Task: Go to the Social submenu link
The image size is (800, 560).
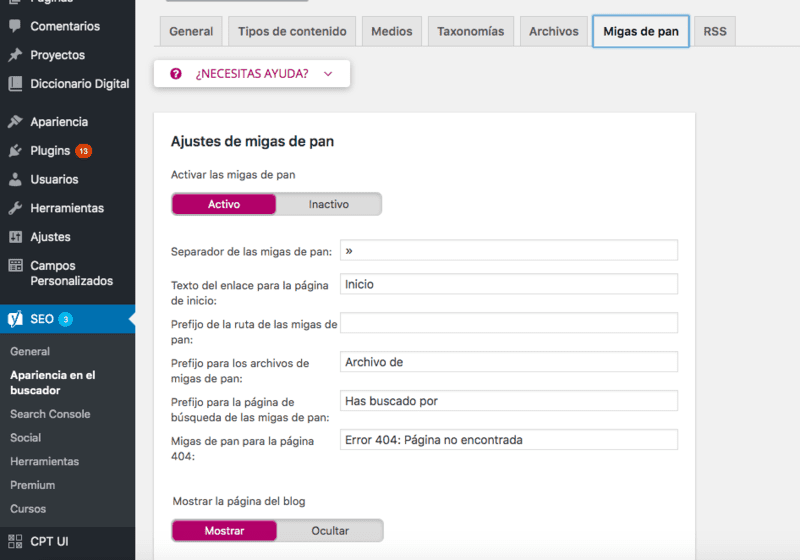Action: pyautogui.click(x=26, y=438)
